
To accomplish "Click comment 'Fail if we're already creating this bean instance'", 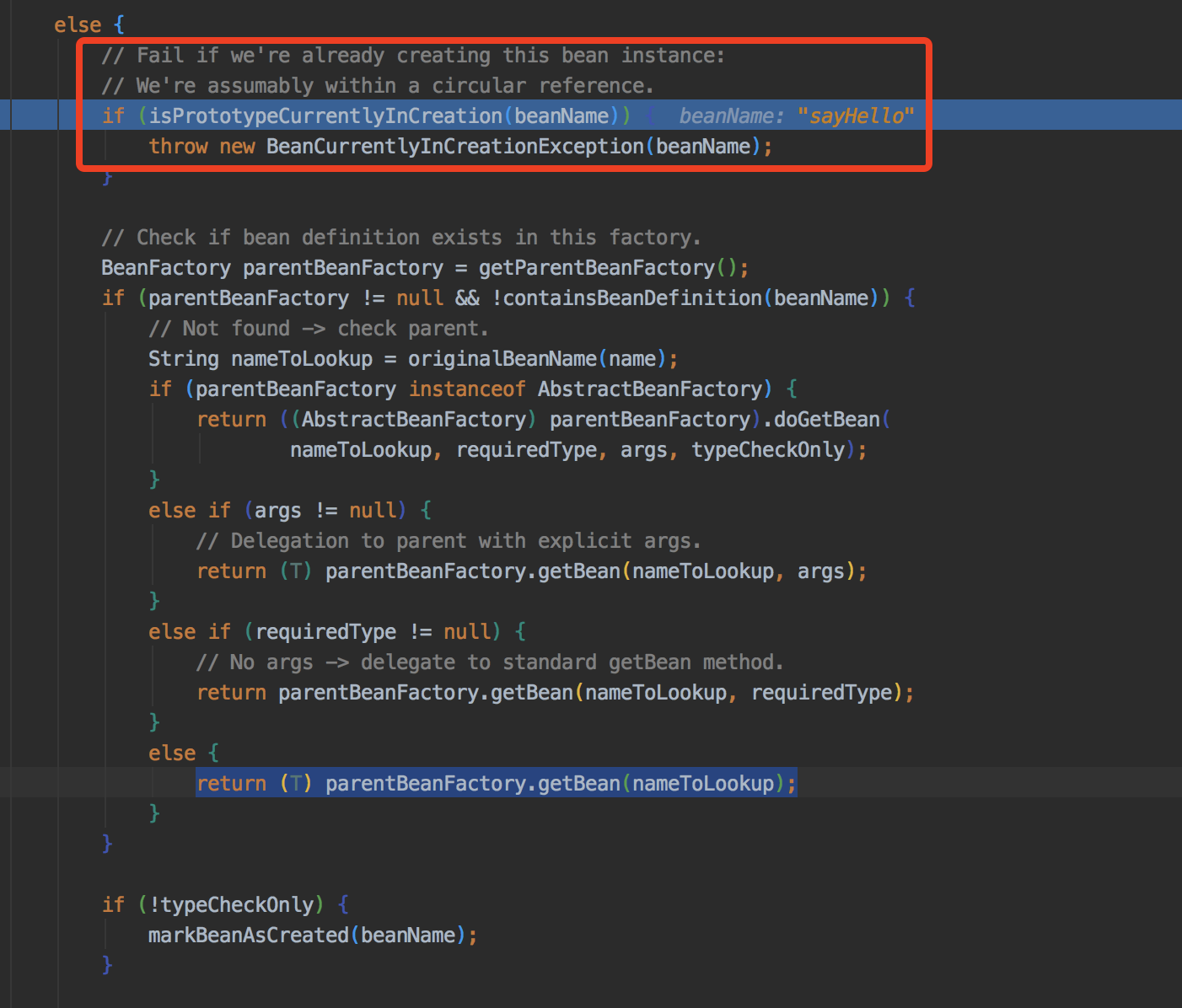I will (413, 55).
